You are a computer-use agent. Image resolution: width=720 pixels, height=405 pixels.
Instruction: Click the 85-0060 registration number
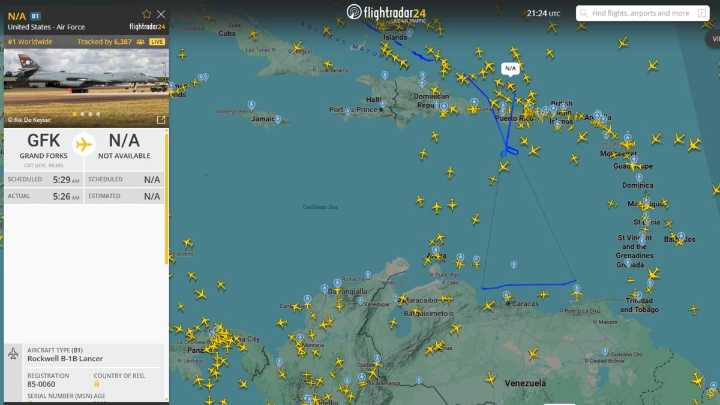pyautogui.click(x=41, y=384)
